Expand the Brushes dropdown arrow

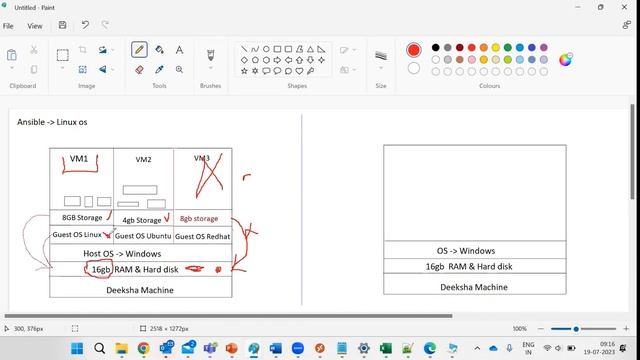(211, 68)
